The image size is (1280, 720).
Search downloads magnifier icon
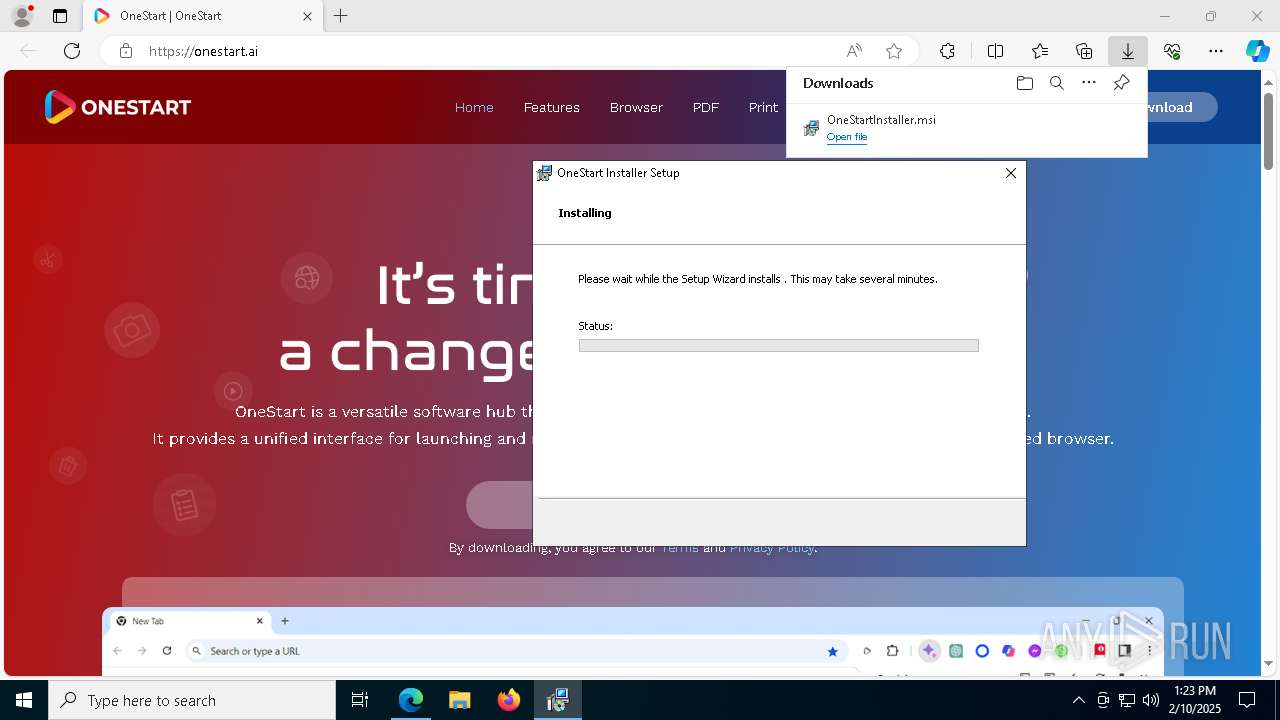(1056, 83)
